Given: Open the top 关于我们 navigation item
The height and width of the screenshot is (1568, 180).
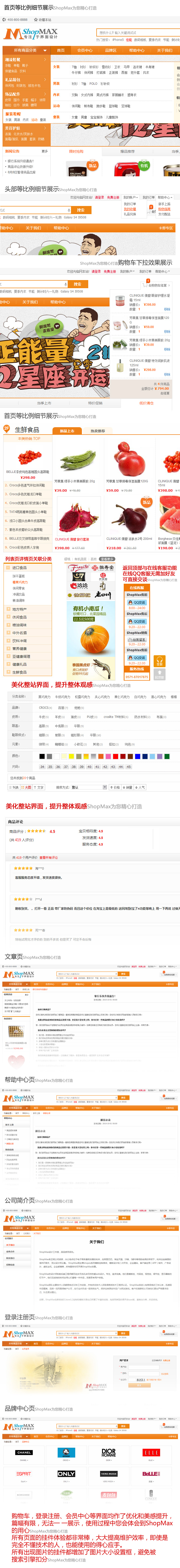Looking at the screenshot, I should coord(164,50).
